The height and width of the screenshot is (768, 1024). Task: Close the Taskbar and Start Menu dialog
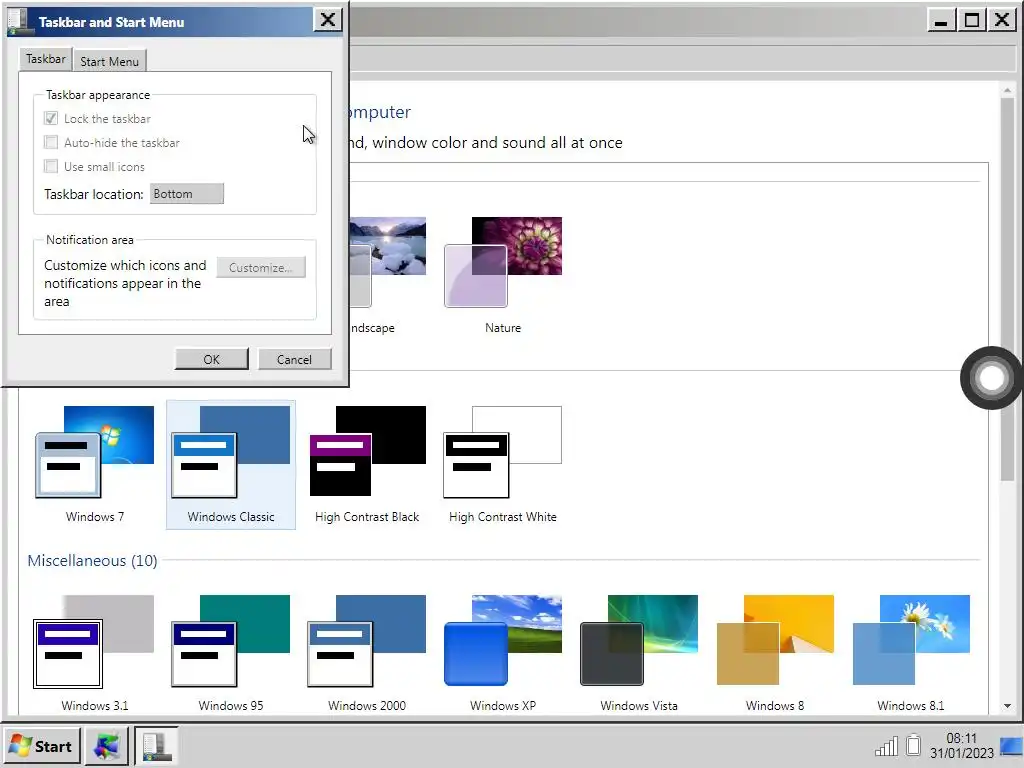coord(328,20)
